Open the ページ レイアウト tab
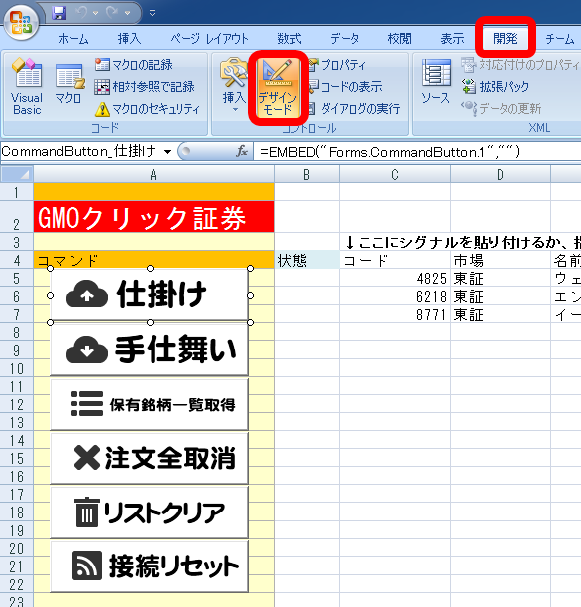The height and width of the screenshot is (607, 581). (x=209, y=39)
